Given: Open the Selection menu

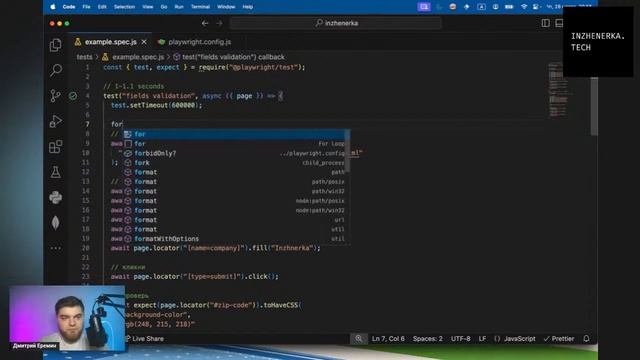Looking at the screenshot, I should [x=124, y=7].
